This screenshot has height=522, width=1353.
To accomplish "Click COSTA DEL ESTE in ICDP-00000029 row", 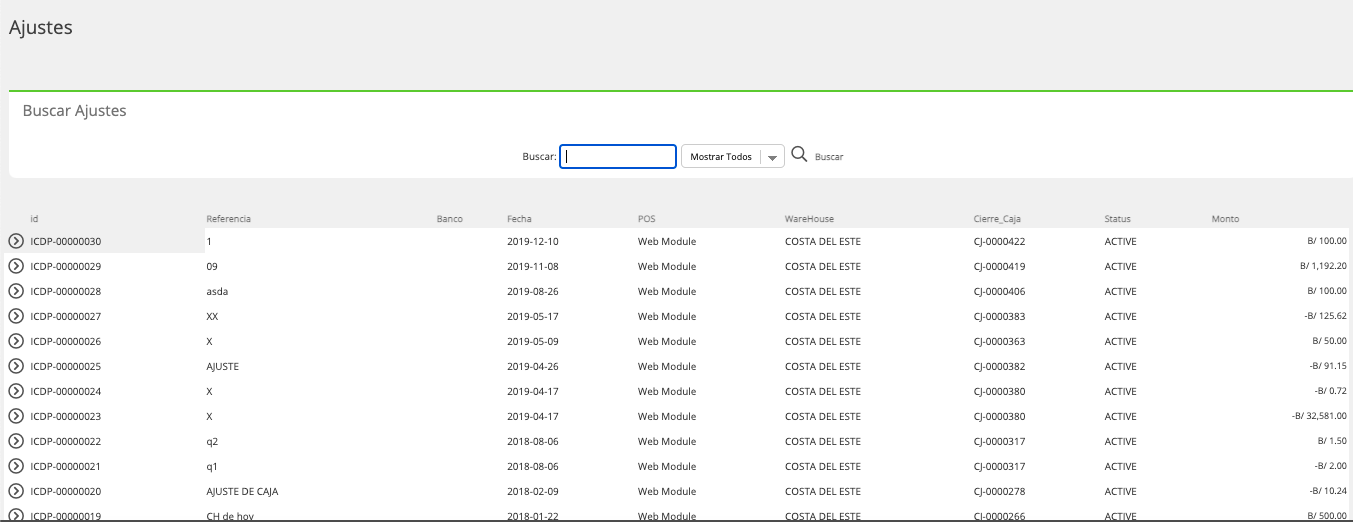I will coord(823,266).
